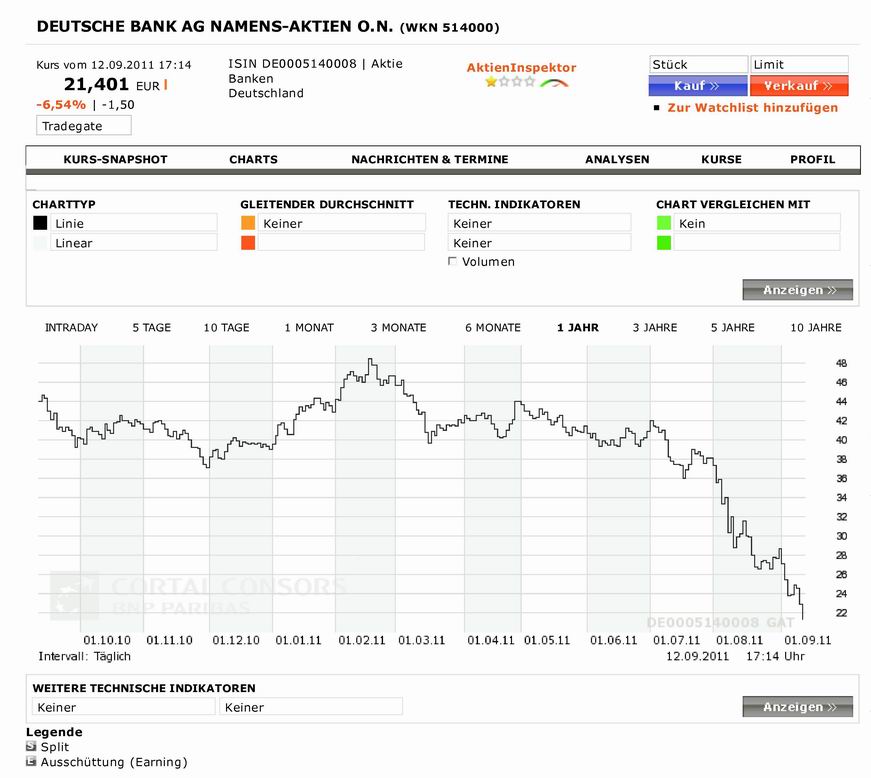The image size is (871, 778).
Task: Open Nachrichten & Termine tab
Action: pyautogui.click(x=430, y=159)
